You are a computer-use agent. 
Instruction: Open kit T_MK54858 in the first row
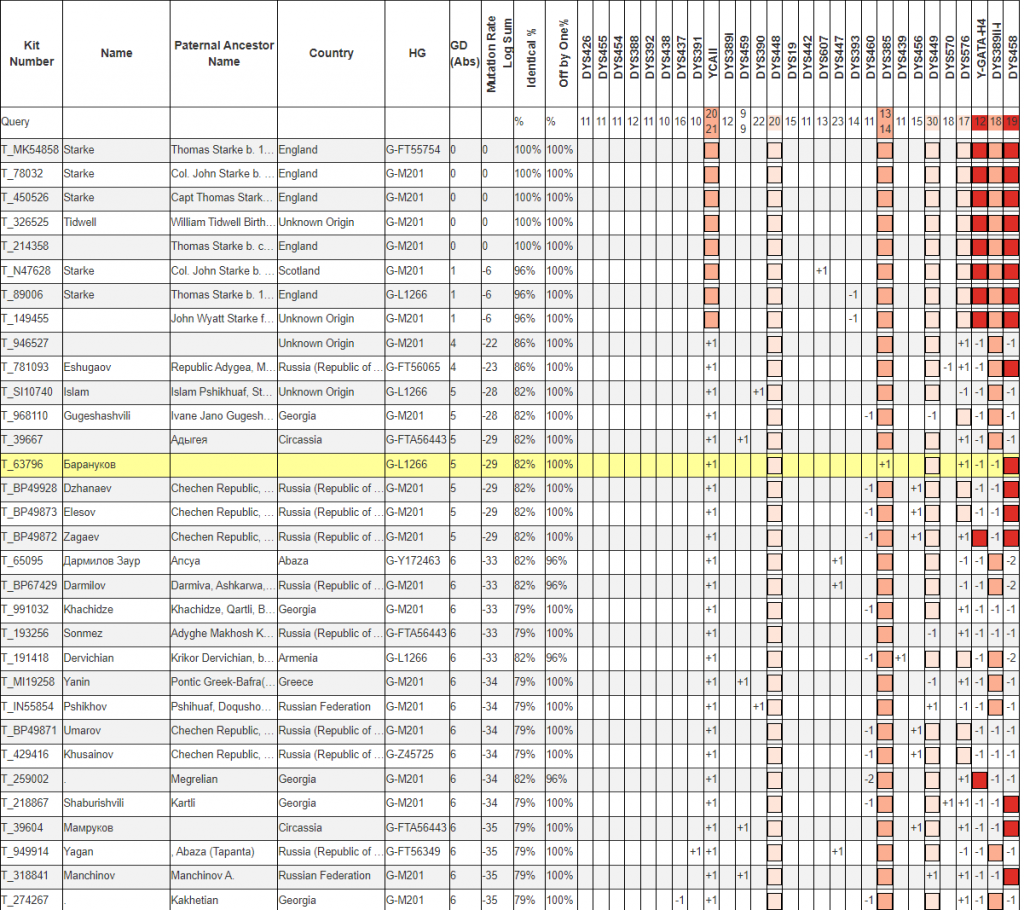30,150
